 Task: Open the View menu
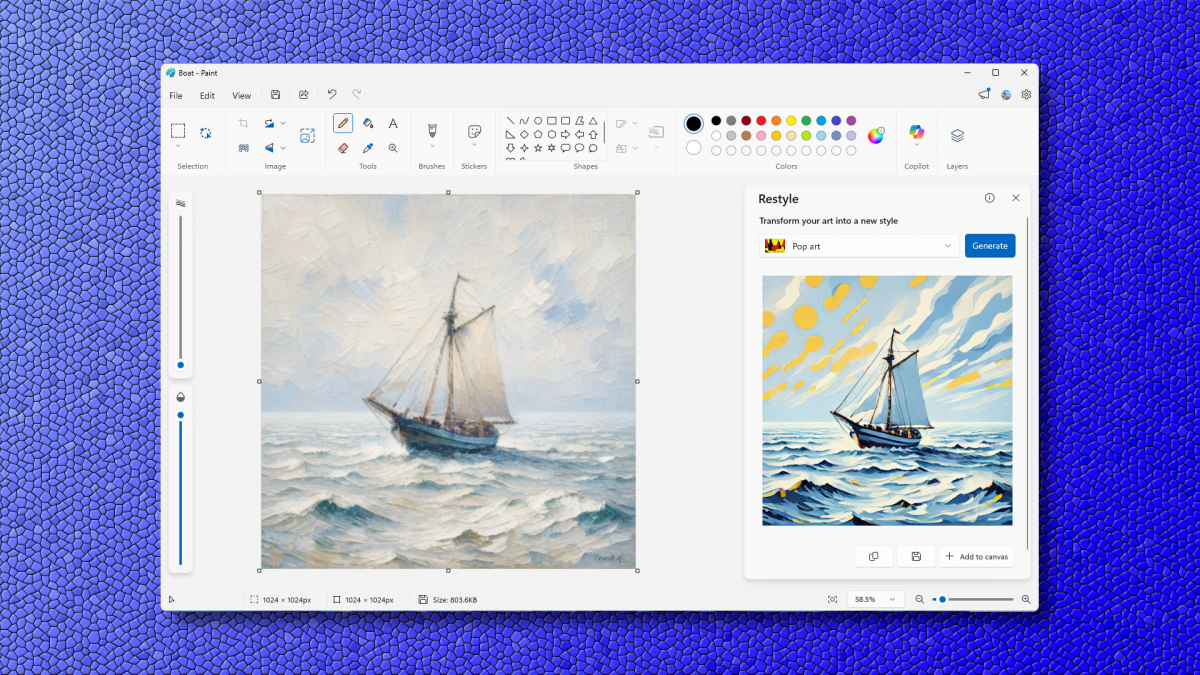click(x=242, y=96)
